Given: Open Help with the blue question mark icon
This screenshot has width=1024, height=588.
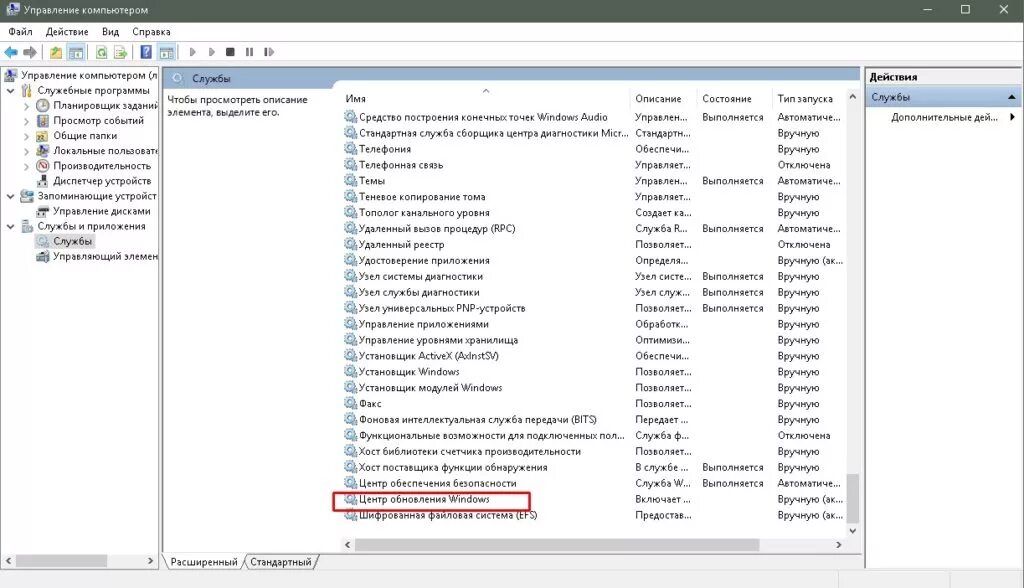Looking at the screenshot, I should [x=146, y=52].
